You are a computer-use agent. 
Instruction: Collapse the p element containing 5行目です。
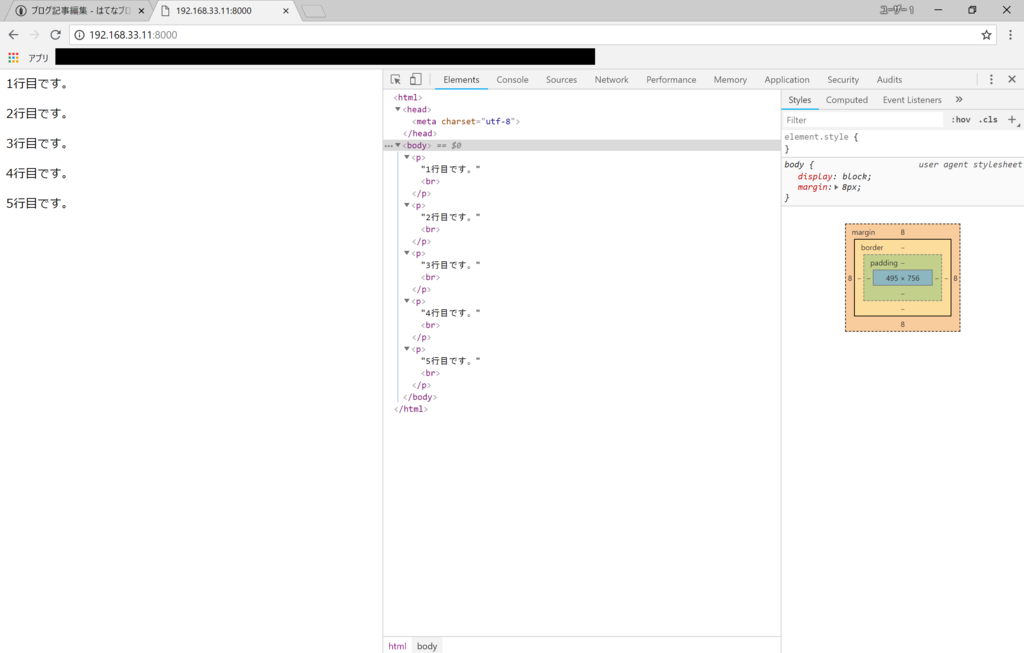pyautogui.click(x=407, y=349)
